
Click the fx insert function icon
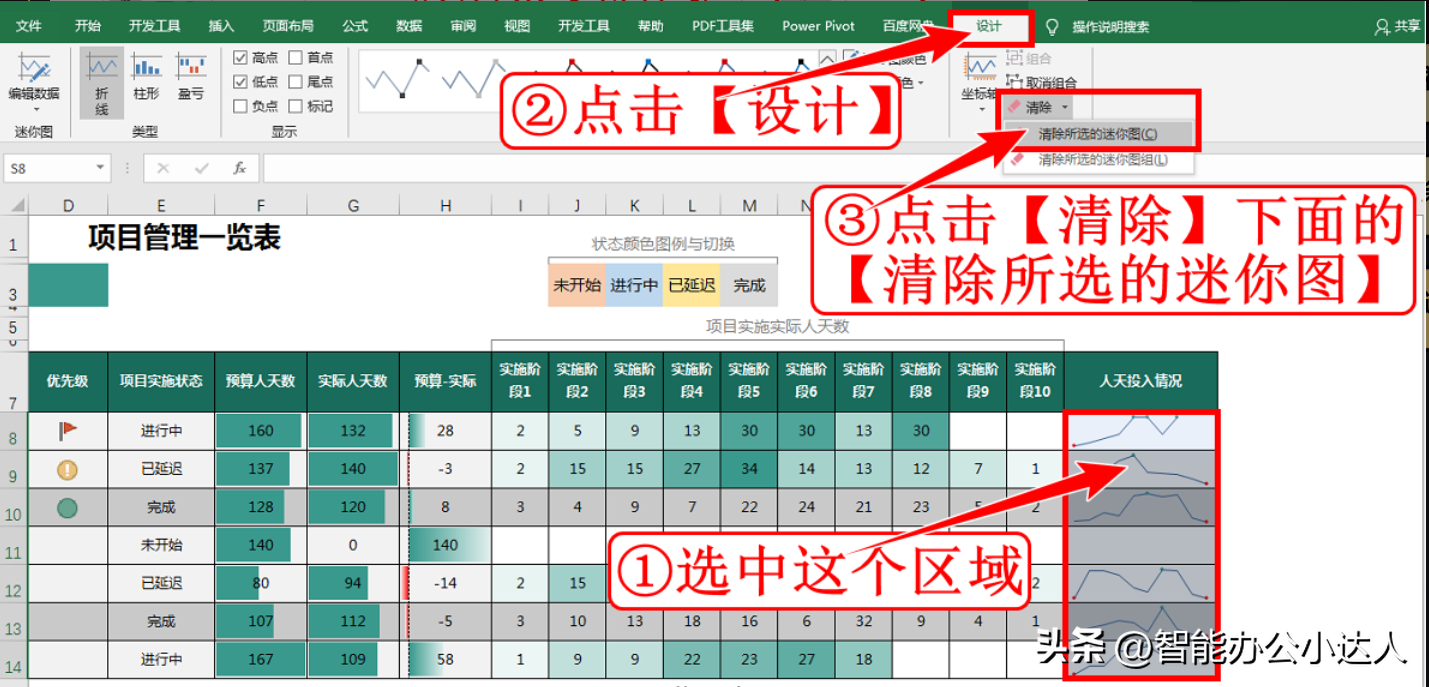(240, 168)
